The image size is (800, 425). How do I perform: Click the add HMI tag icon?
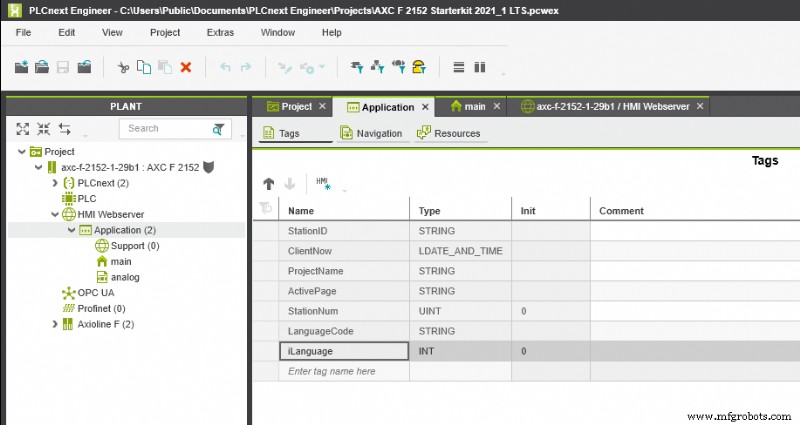(323, 183)
